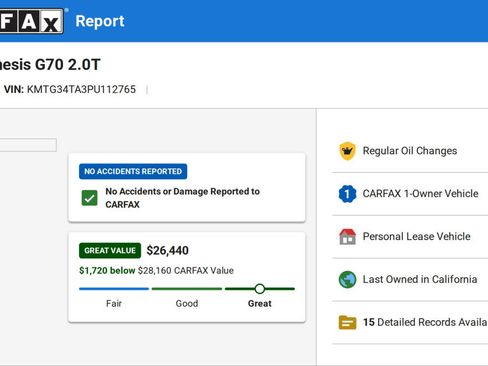Open Regular Oil Changes details
488x366 pixels.
(410, 151)
